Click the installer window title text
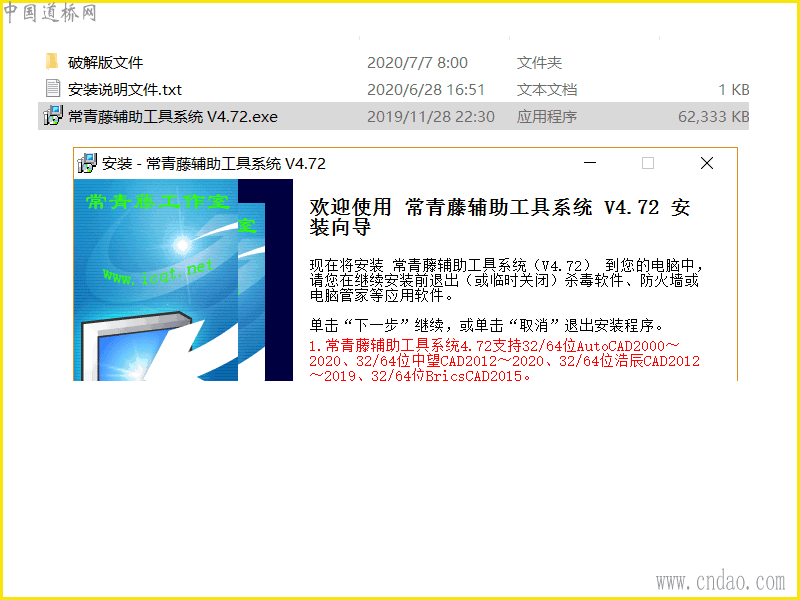This screenshot has width=800, height=600. [x=214, y=163]
